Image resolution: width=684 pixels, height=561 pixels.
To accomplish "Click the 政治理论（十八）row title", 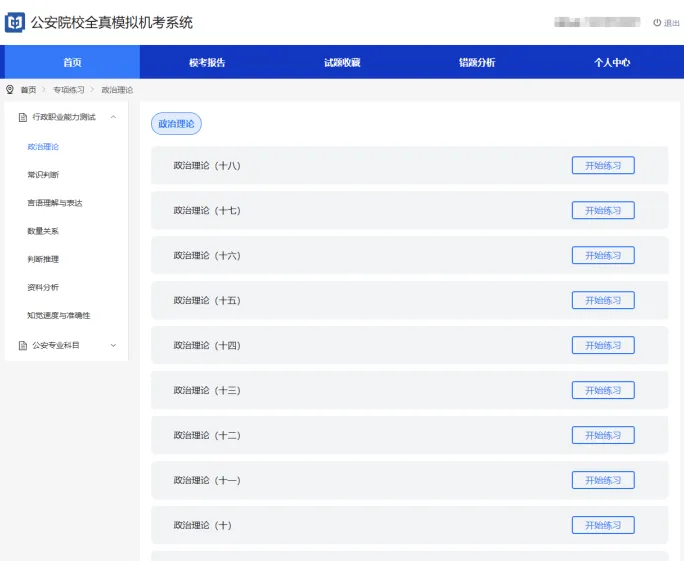I will tap(207, 165).
